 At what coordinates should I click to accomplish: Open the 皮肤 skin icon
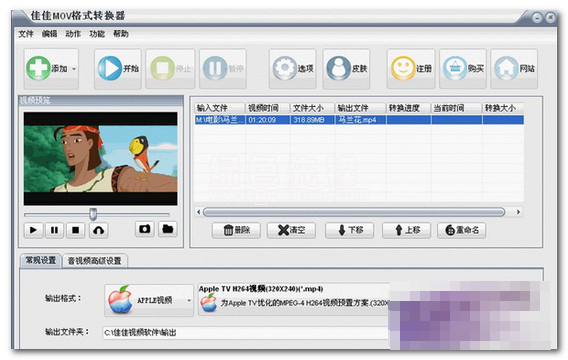coord(338,68)
